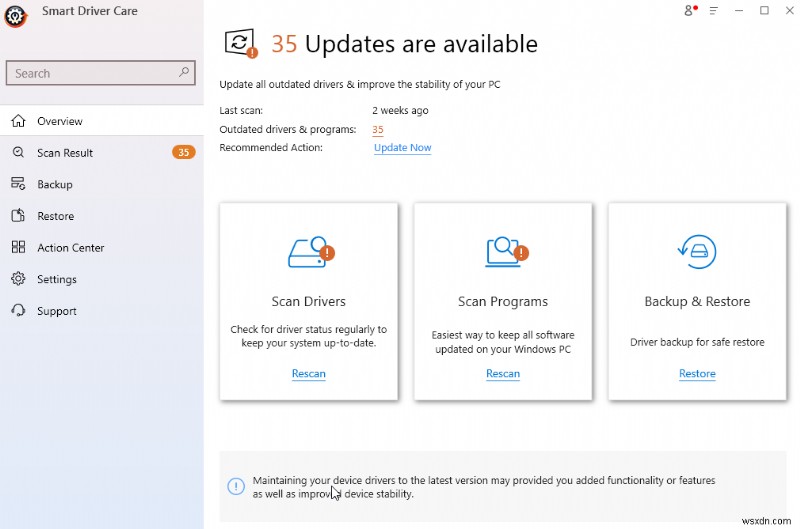
Task: Focus the Search input field
Action: [x=90, y=73]
